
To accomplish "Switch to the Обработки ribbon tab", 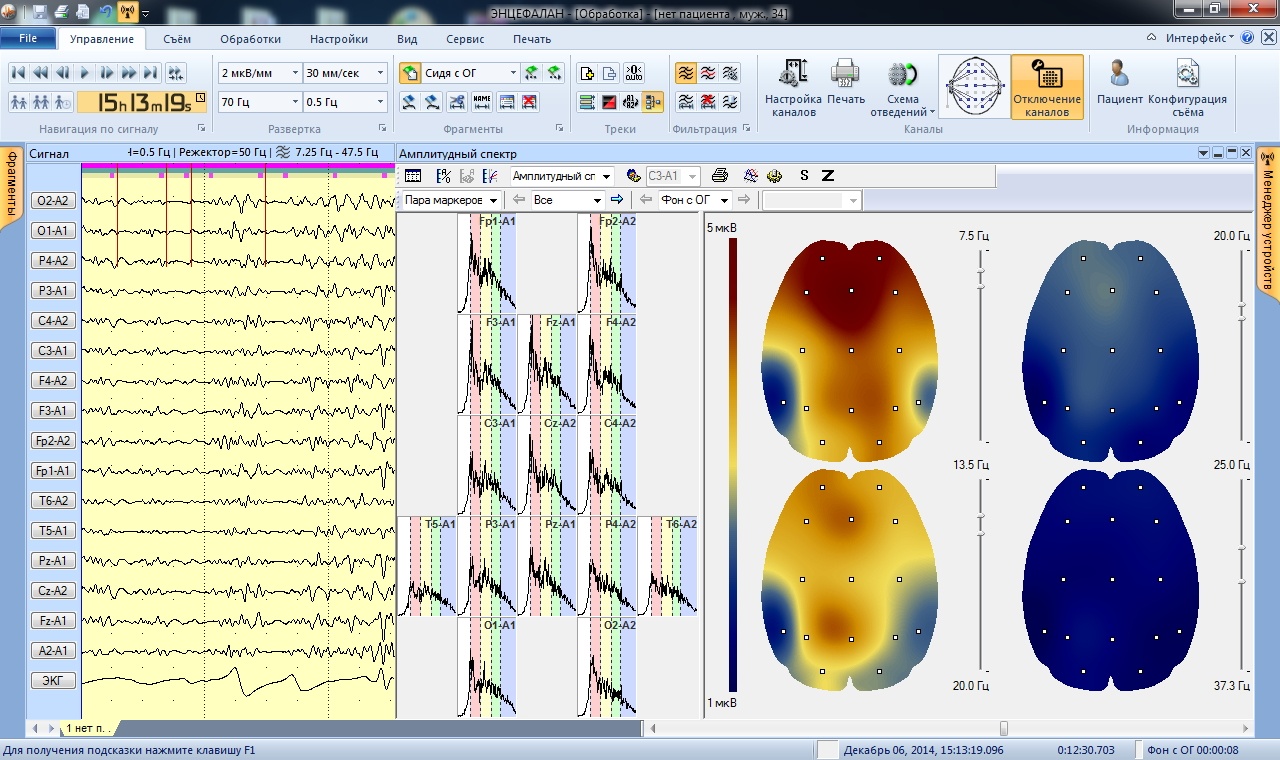I will point(250,39).
